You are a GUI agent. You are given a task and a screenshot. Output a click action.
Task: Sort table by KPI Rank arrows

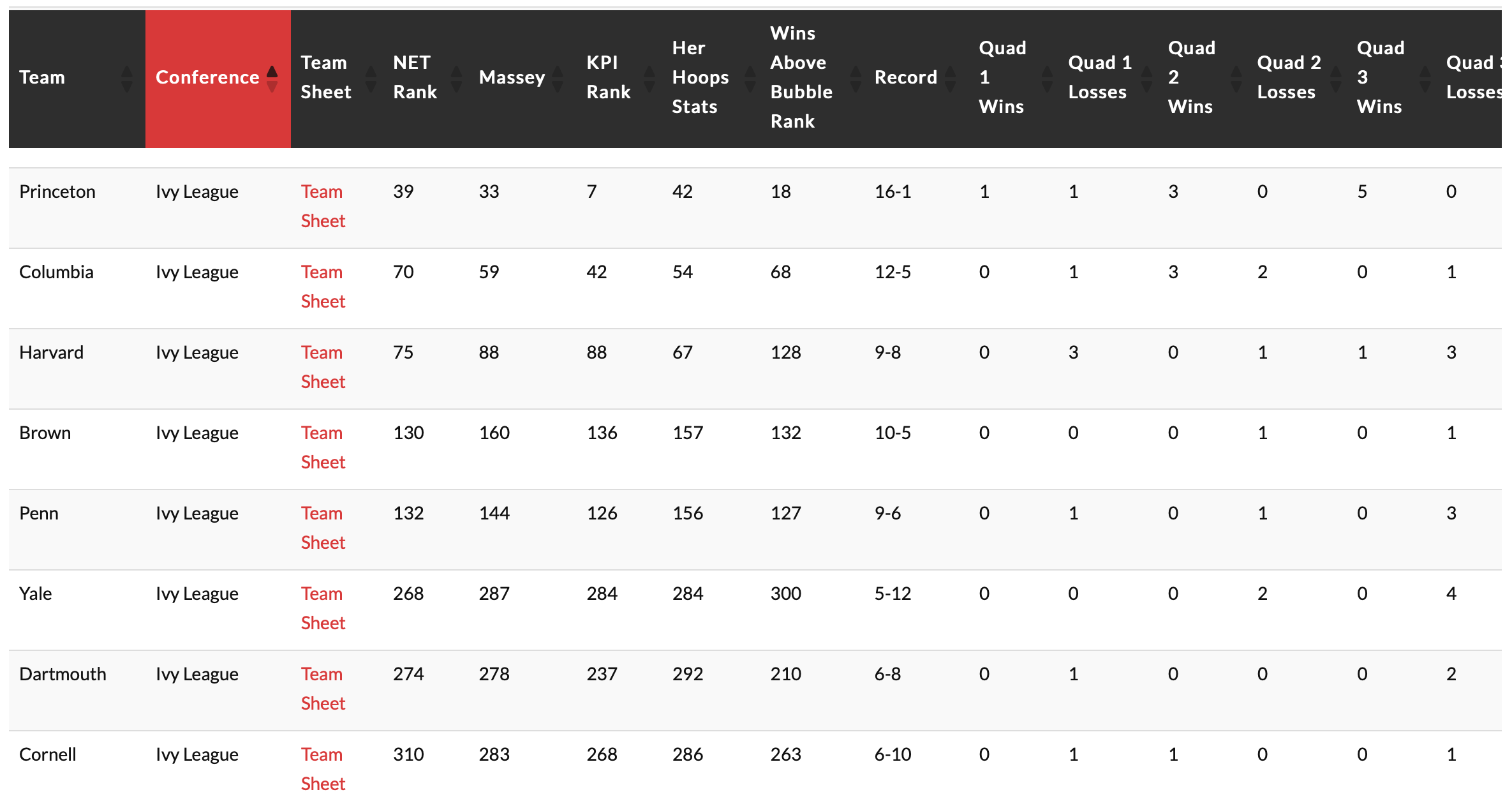[649, 78]
